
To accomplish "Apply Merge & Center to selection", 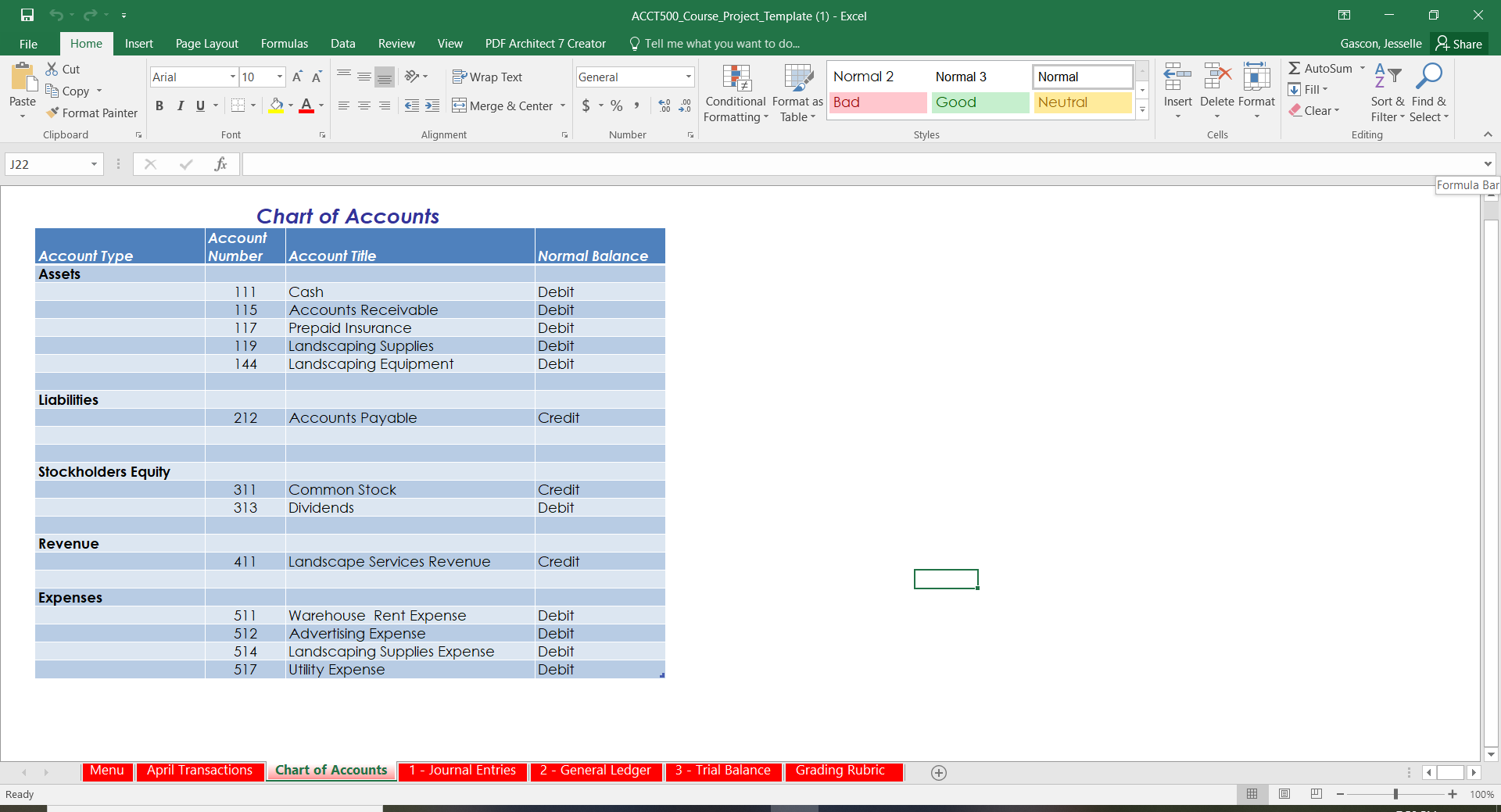I will [503, 106].
